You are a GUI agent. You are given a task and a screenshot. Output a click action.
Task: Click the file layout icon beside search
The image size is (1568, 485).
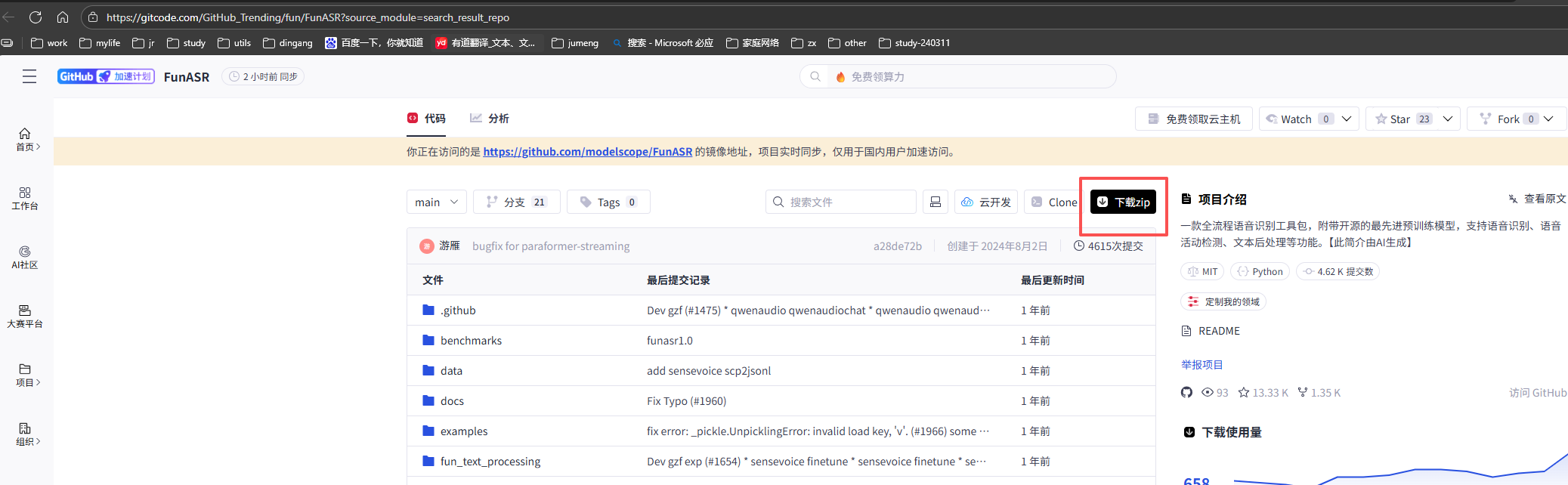935,202
